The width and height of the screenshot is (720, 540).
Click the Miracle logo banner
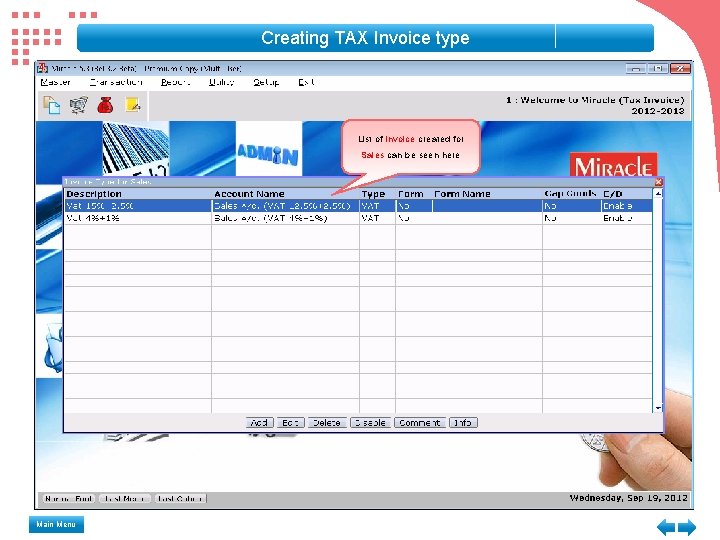(x=613, y=165)
